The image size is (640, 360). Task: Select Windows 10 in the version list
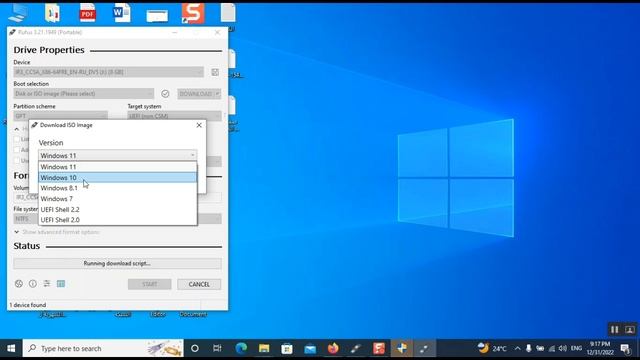point(118,178)
